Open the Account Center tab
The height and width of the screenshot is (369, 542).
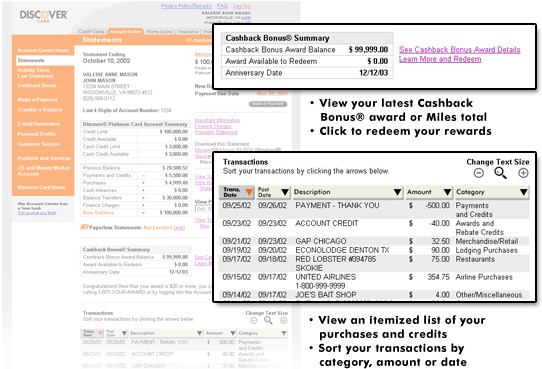click(x=125, y=31)
